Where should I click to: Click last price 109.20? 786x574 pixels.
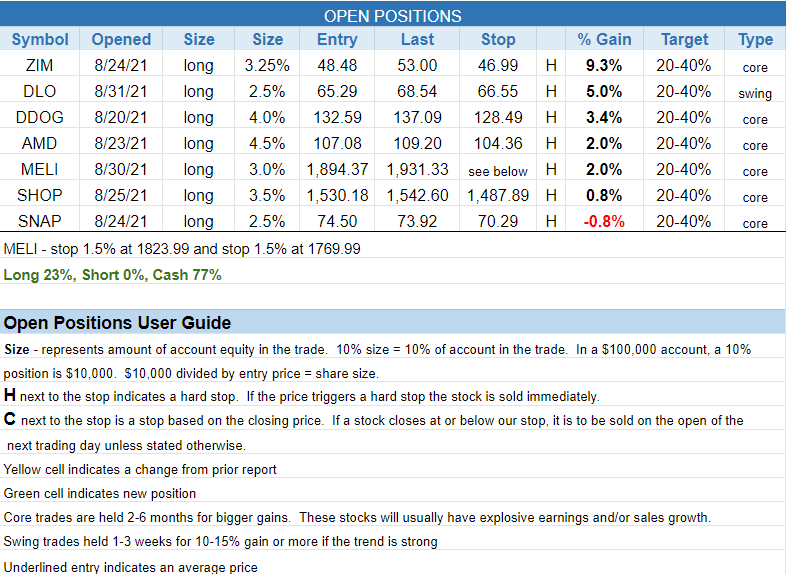click(418, 143)
